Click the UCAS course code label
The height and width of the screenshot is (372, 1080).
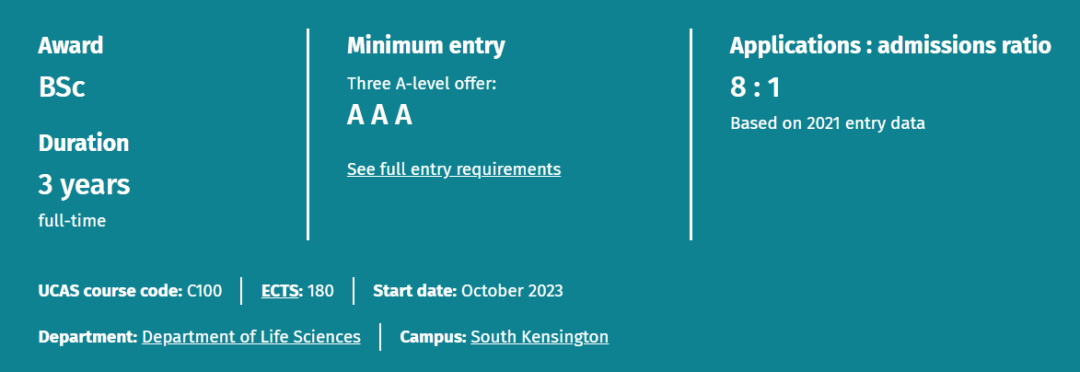111,291
